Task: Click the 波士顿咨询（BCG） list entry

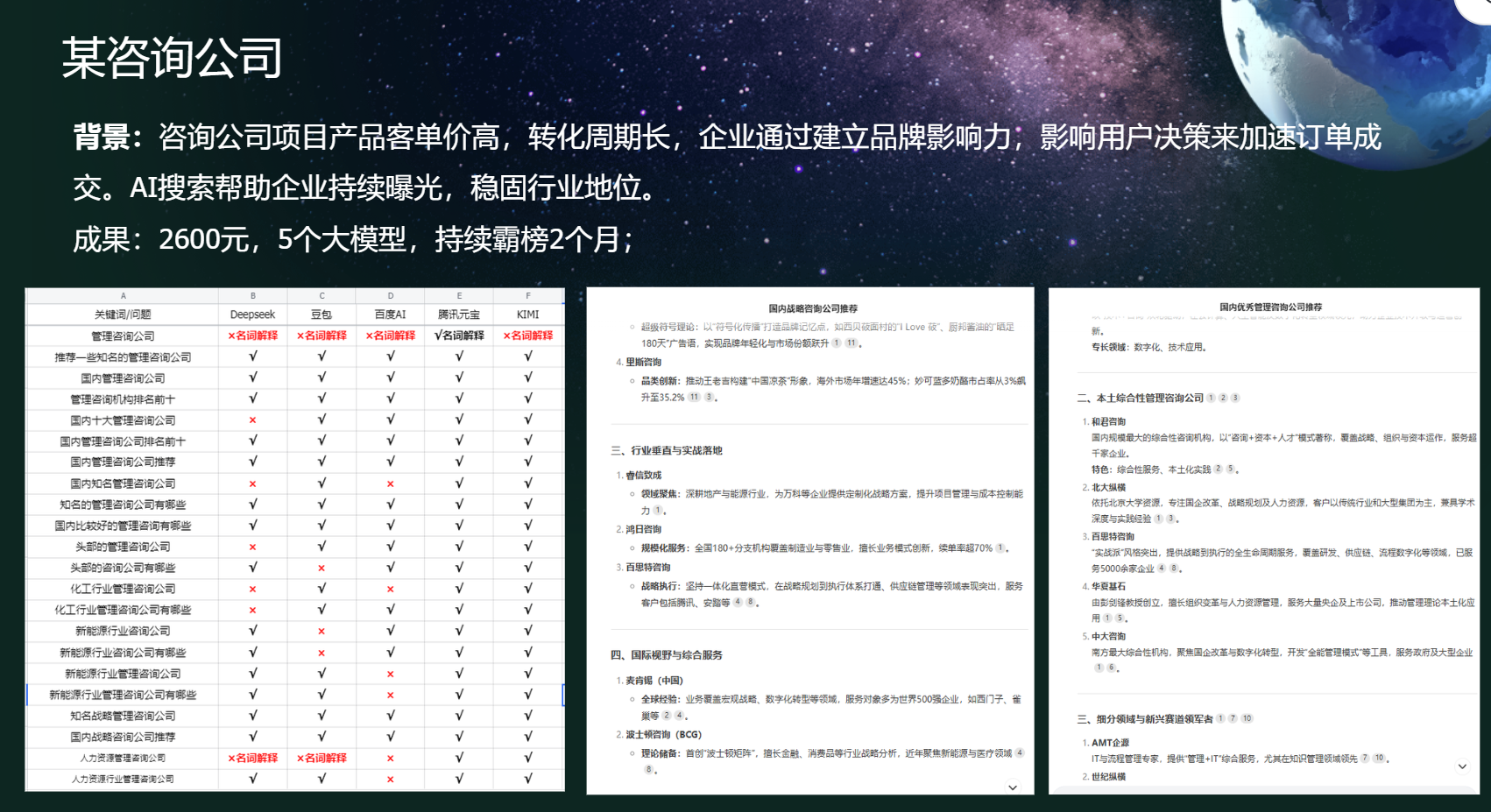Action: (663, 734)
